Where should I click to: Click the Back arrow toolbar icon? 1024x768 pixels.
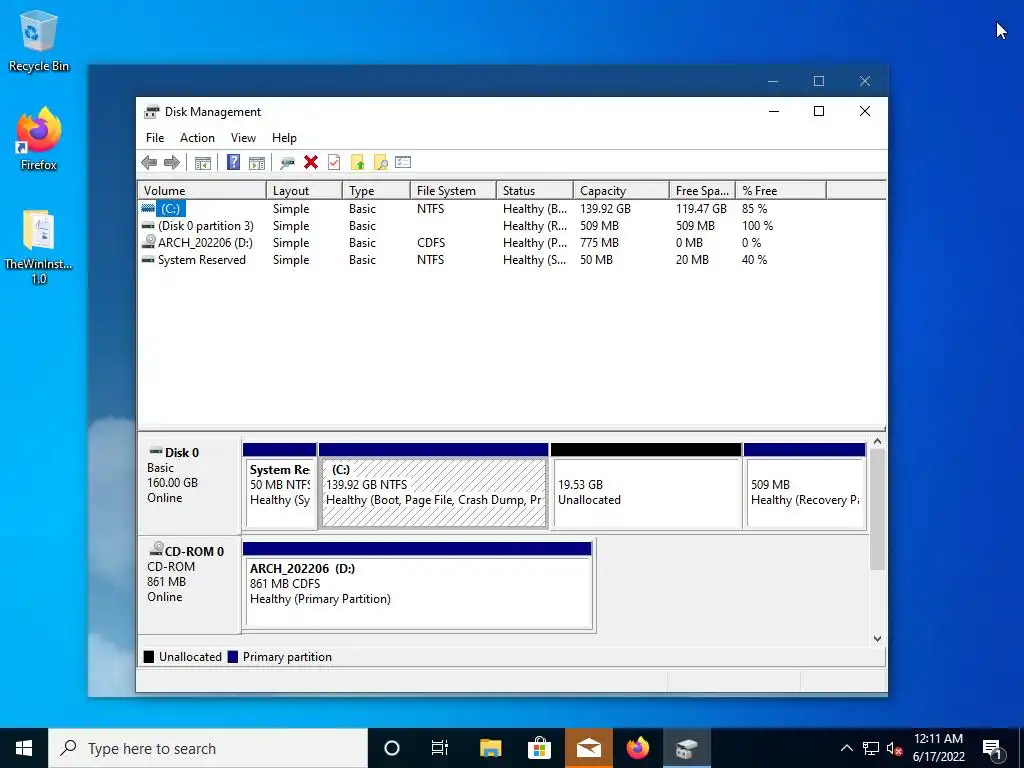(x=149, y=163)
